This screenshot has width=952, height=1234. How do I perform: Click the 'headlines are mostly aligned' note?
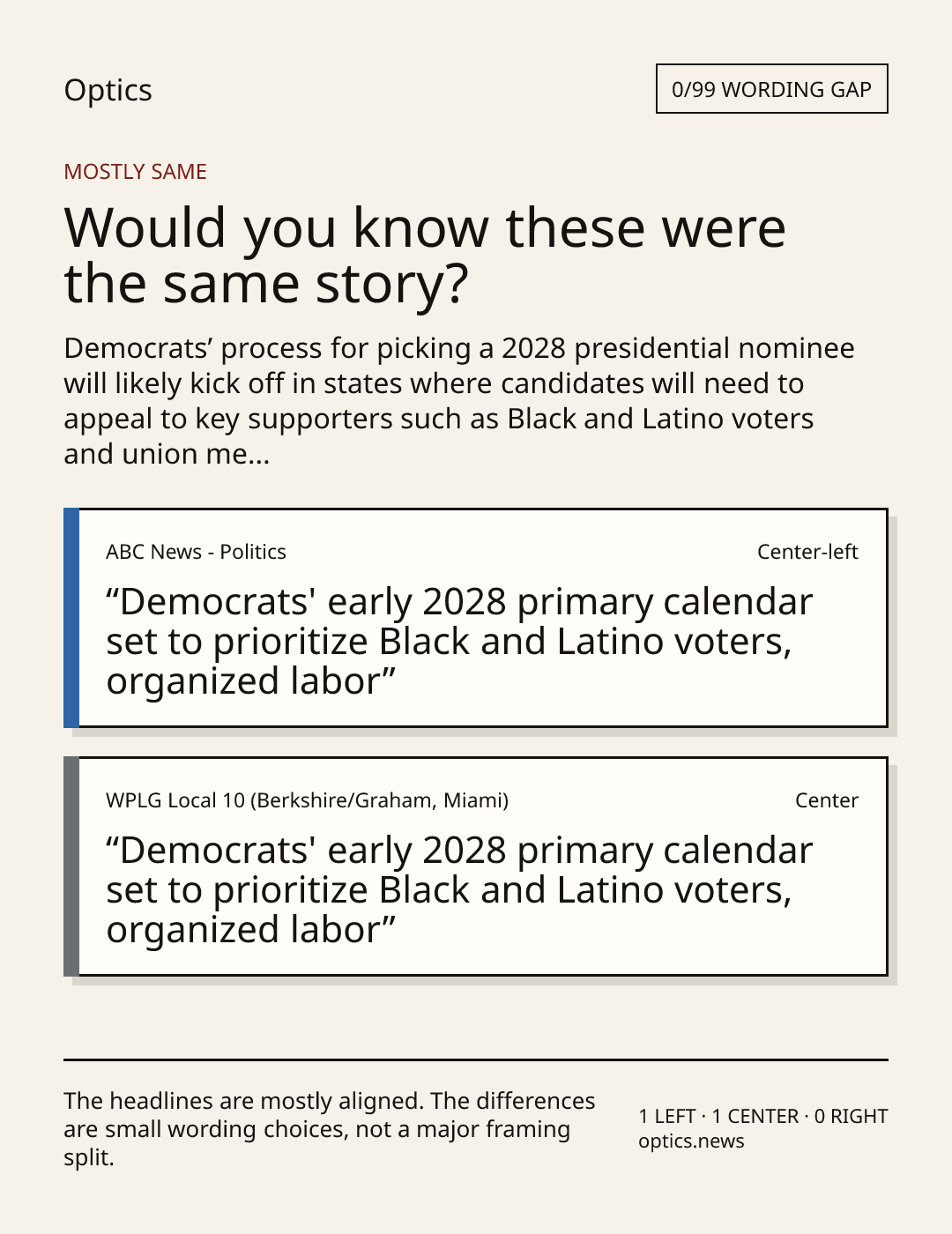[x=330, y=1129]
